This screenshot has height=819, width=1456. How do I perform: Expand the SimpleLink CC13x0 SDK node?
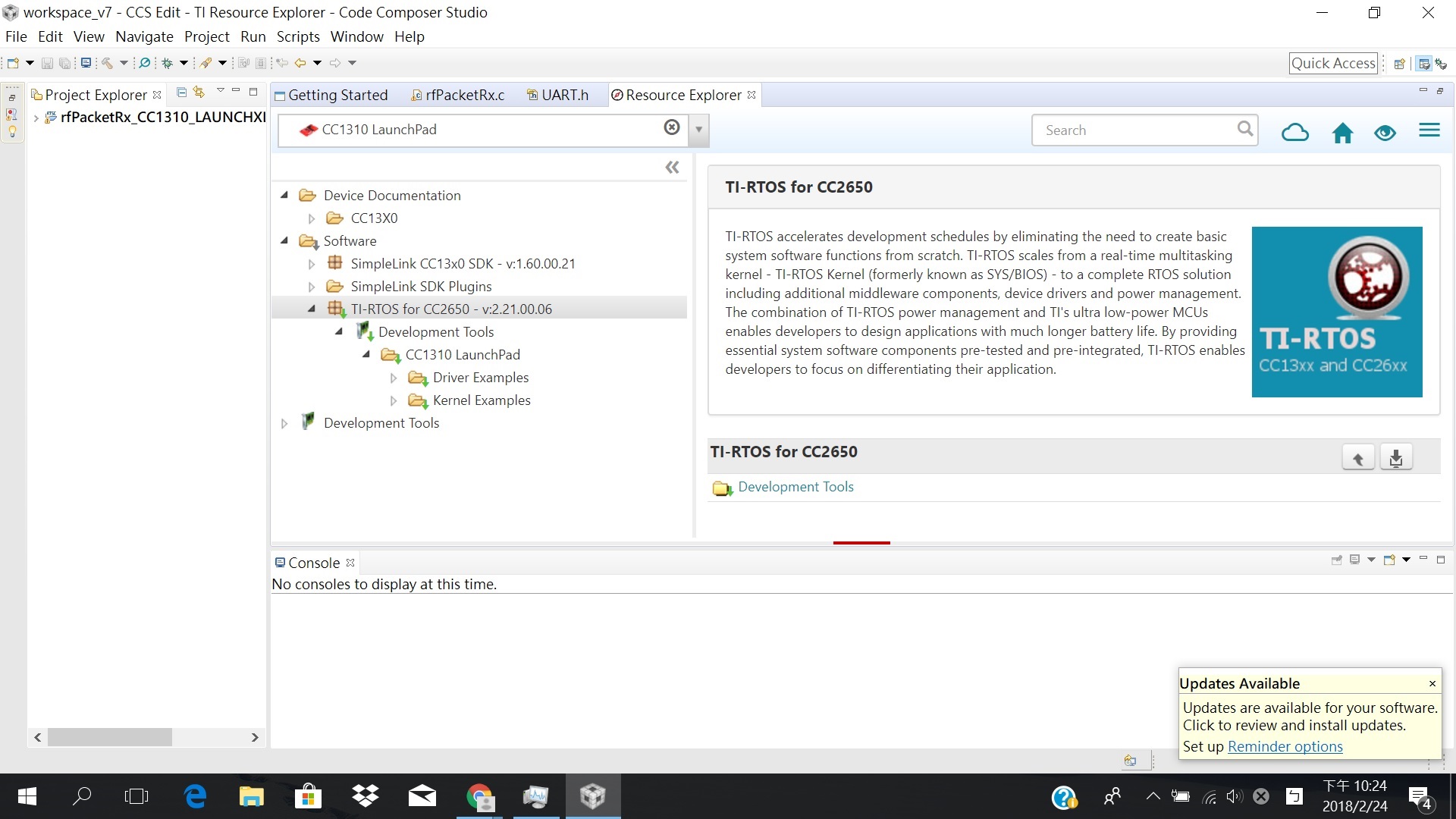(312, 264)
